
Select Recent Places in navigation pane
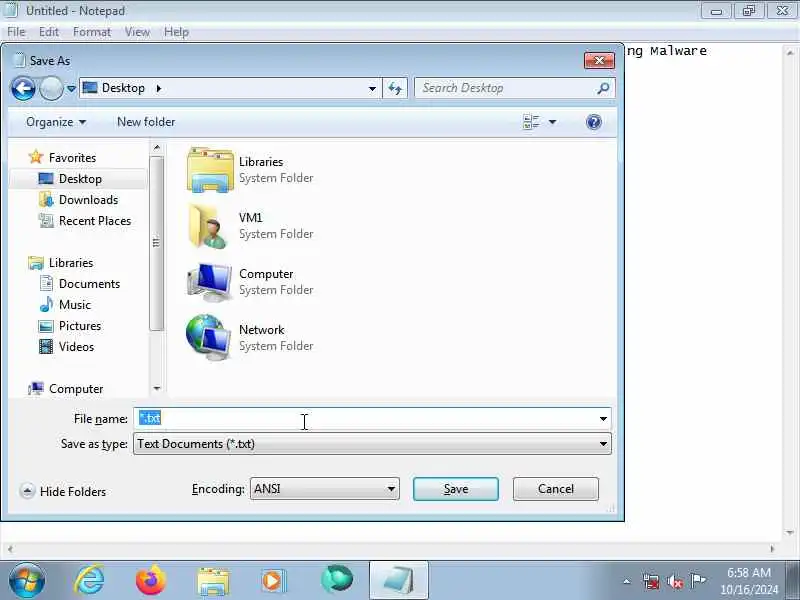(95, 220)
